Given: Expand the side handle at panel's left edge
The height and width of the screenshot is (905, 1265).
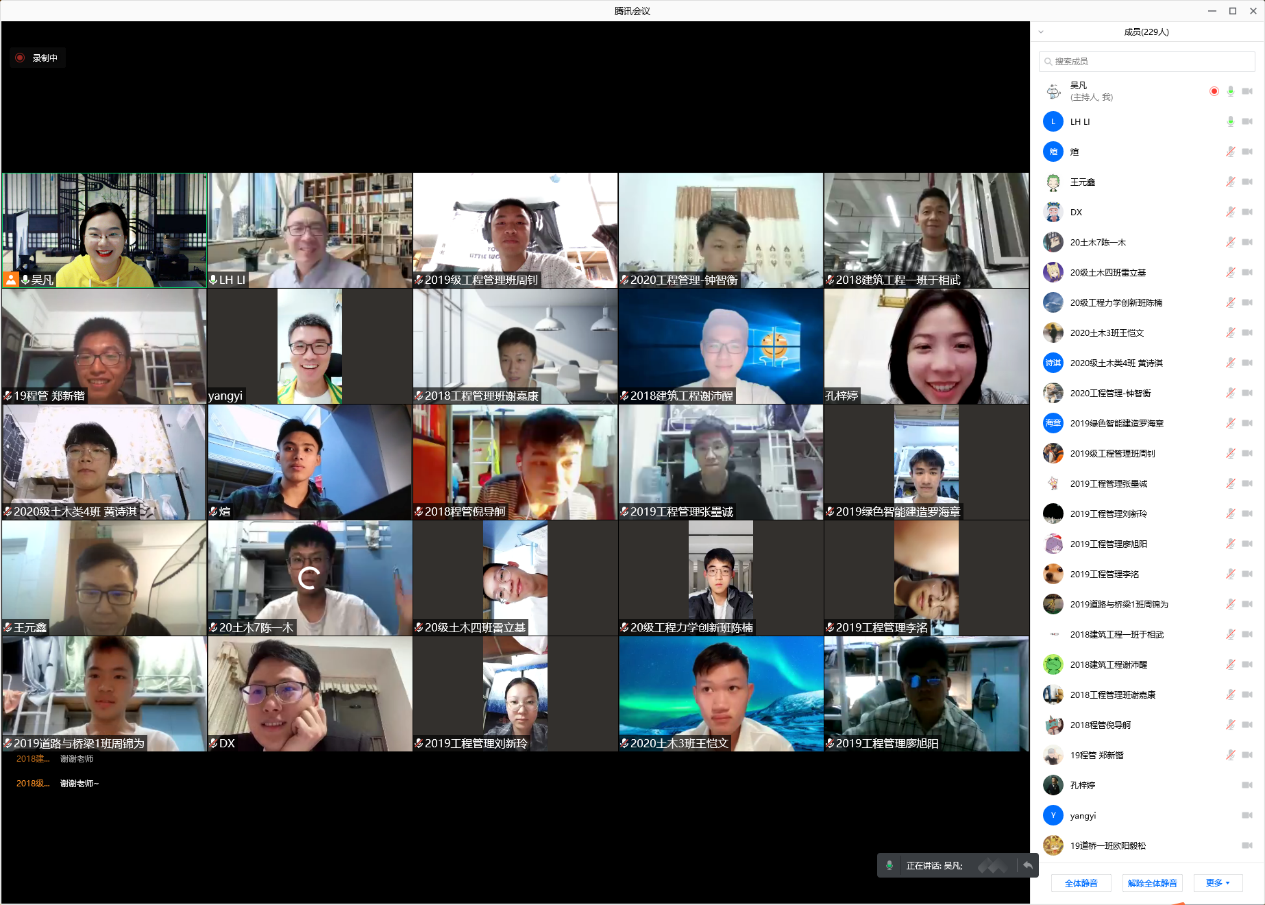Looking at the screenshot, I should pos(1031,462).
